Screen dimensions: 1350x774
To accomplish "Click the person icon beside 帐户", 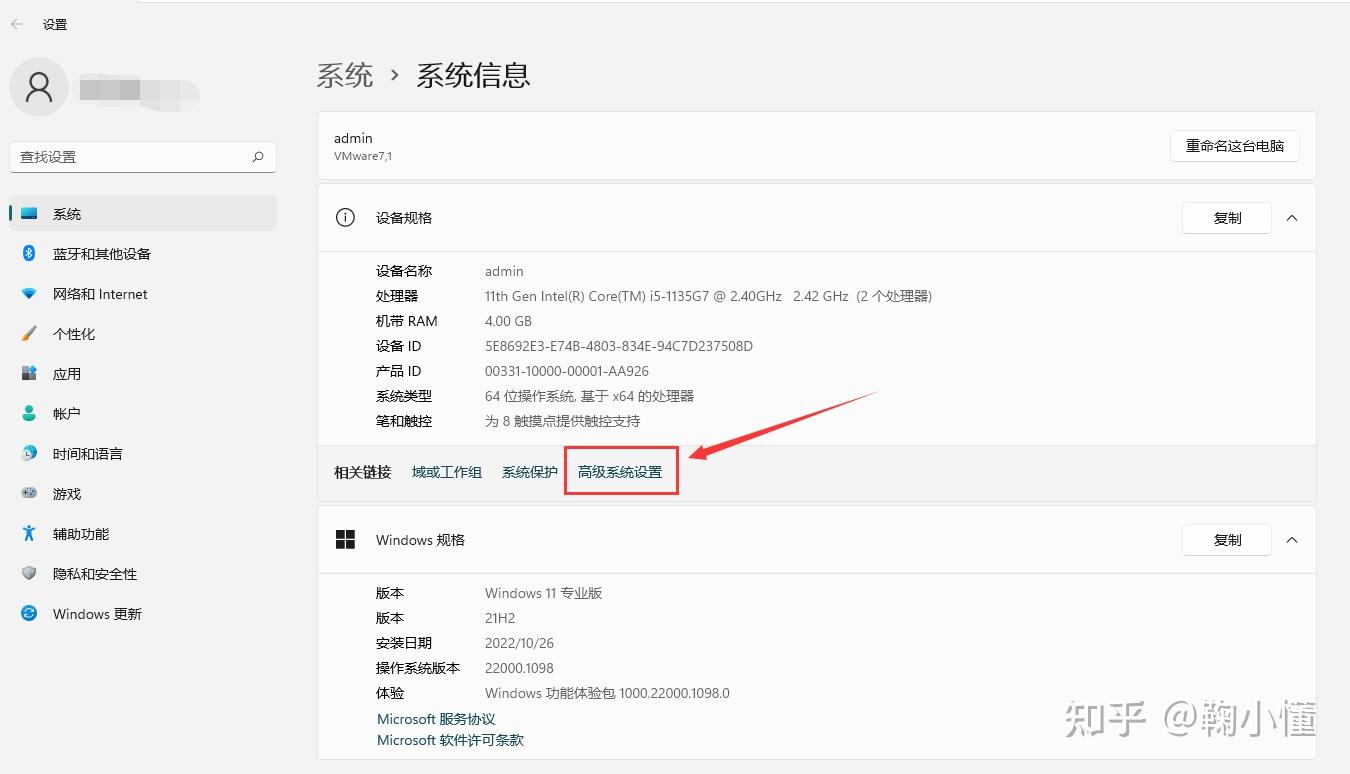I will tap(29, 414).
